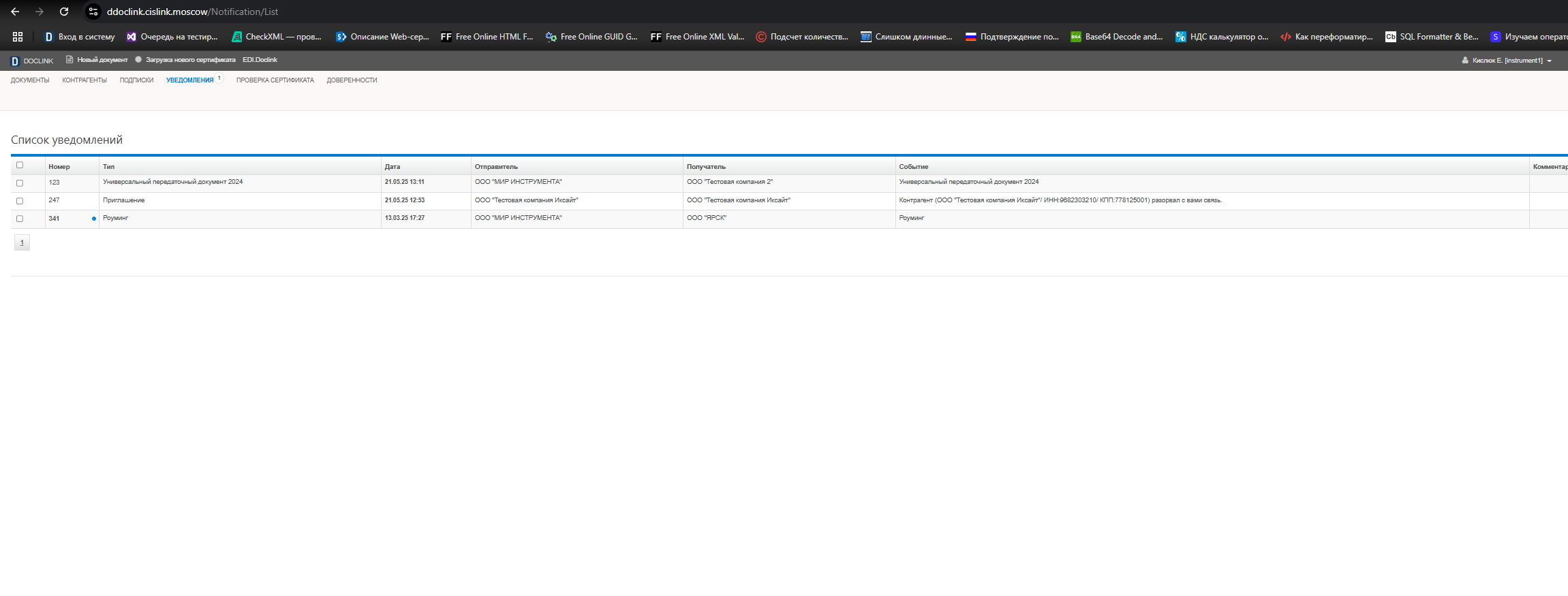Image resolution: width=1568 pixels, height=596 pixels.
Task: Open the Free Online HTML F... bookmark
Action: click(x=487, y=37)
